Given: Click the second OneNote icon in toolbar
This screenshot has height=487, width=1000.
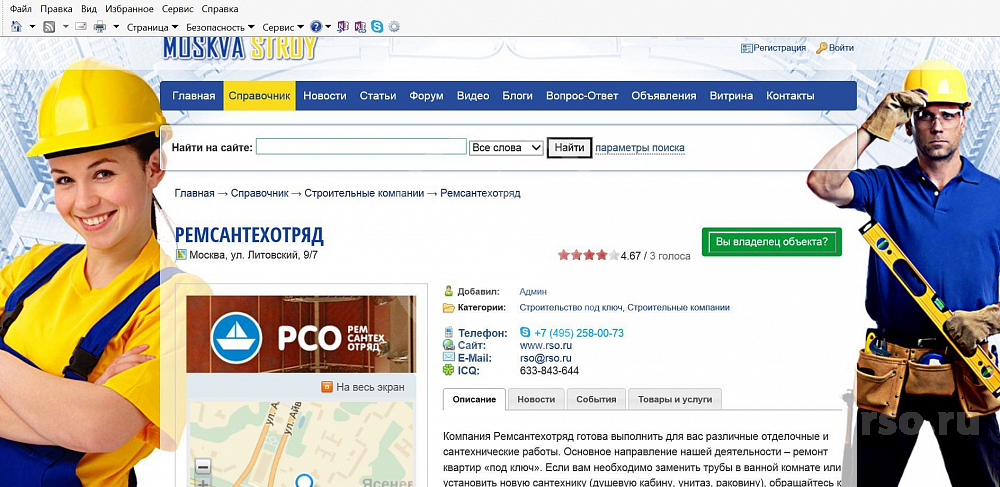Looking at the screenshot, I should coord(360,27).
